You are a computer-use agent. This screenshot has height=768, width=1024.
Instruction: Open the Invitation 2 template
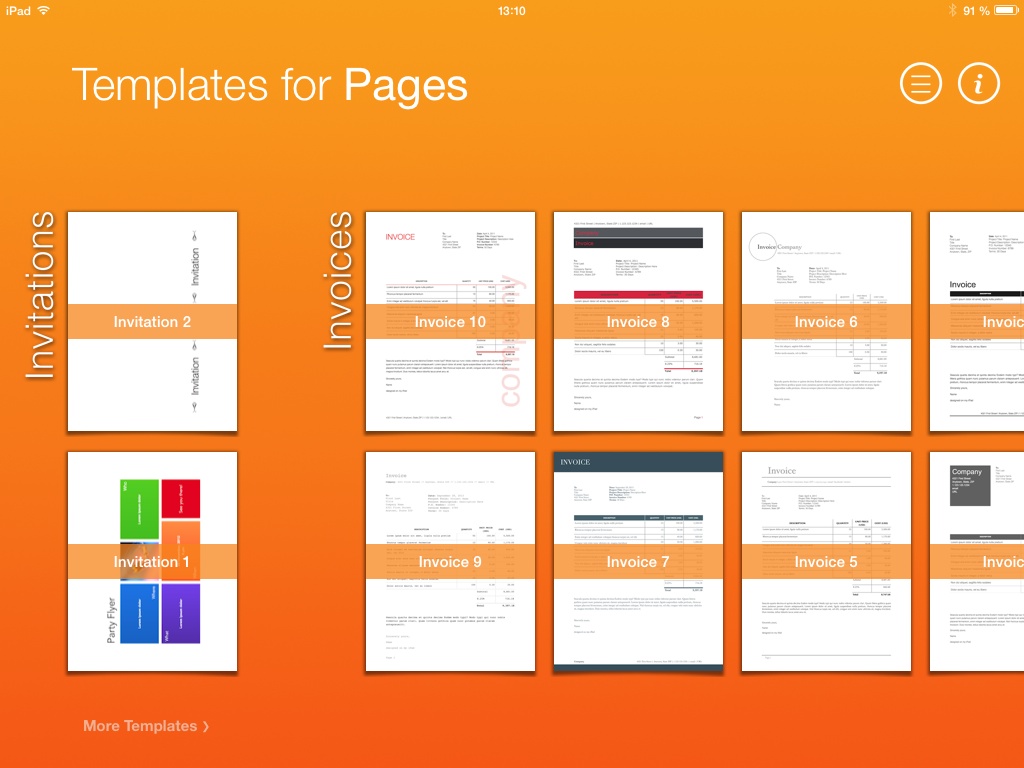tap(152, 322)
